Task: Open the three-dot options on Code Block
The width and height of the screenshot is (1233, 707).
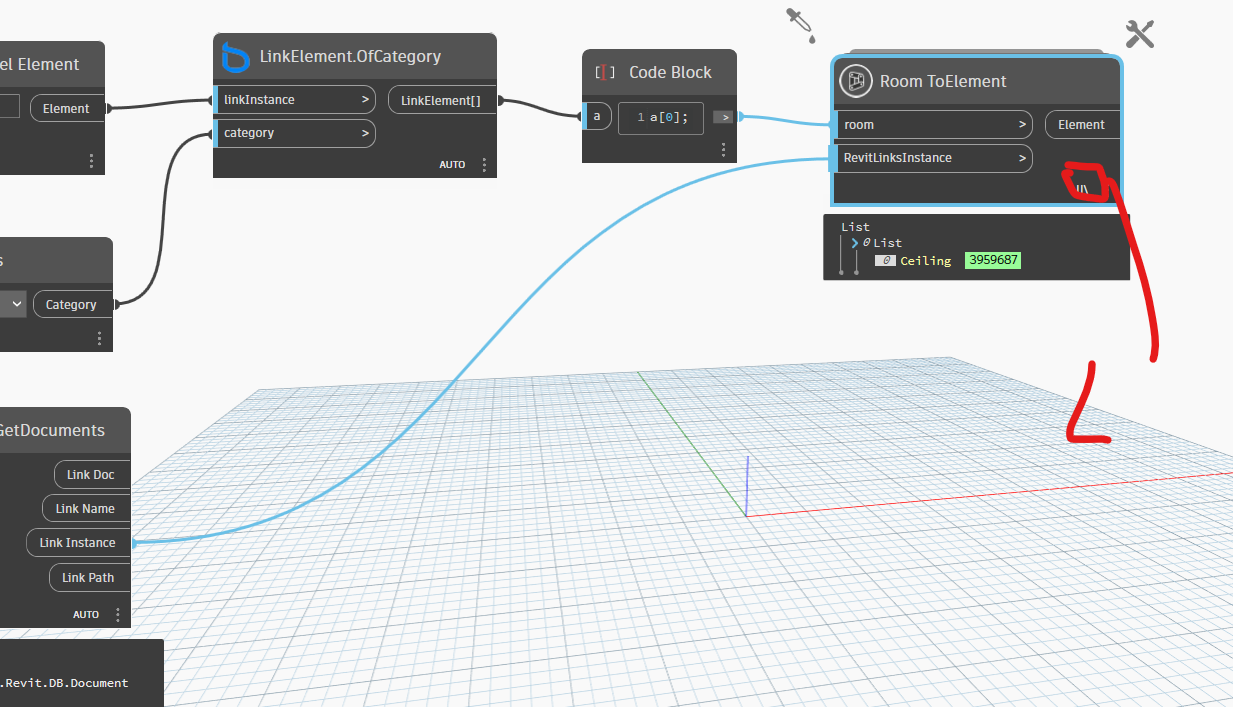Action: [723, 149]
